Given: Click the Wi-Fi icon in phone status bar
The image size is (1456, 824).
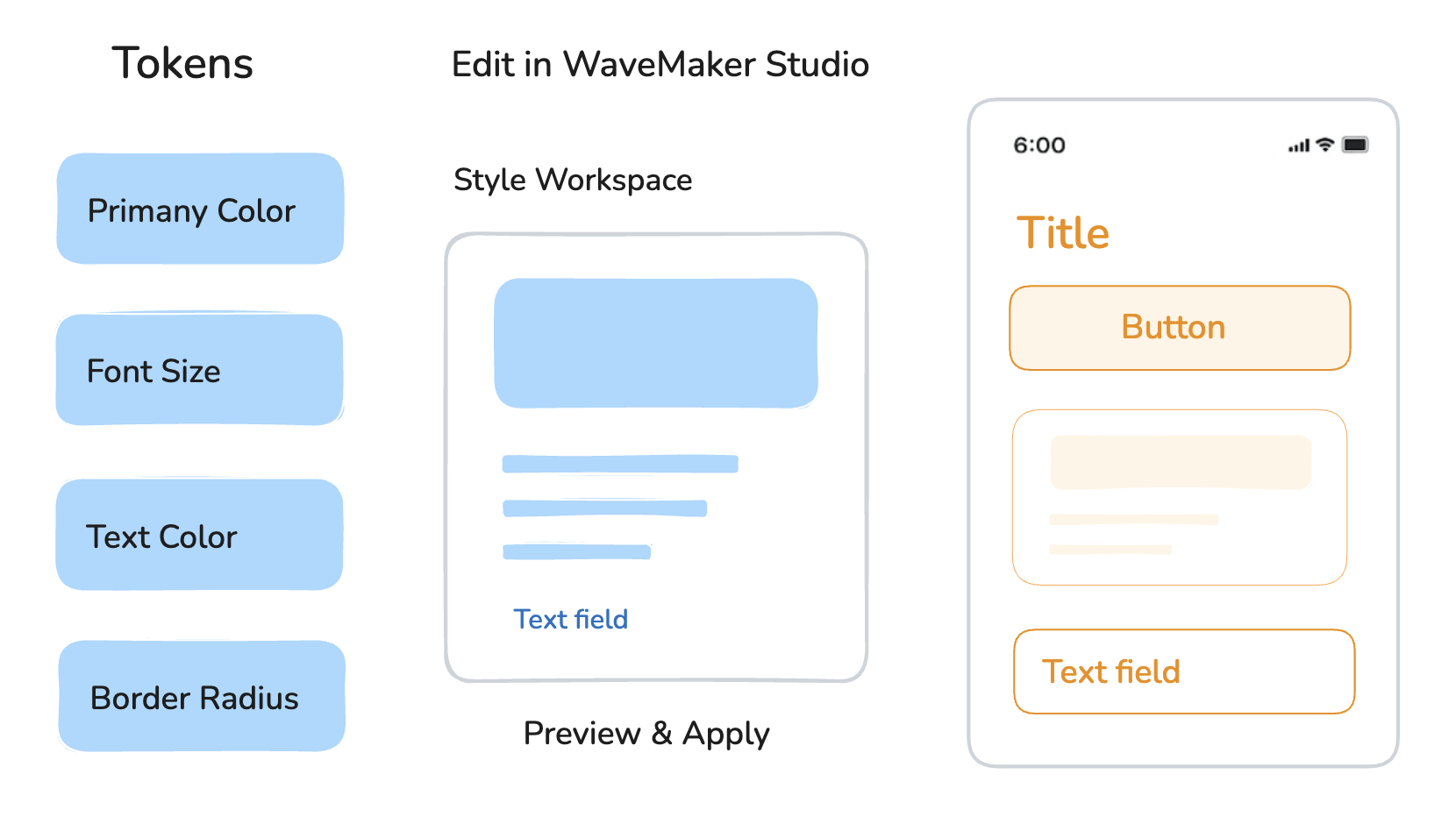Looking at the screenshot, I should click(1325, 145).
